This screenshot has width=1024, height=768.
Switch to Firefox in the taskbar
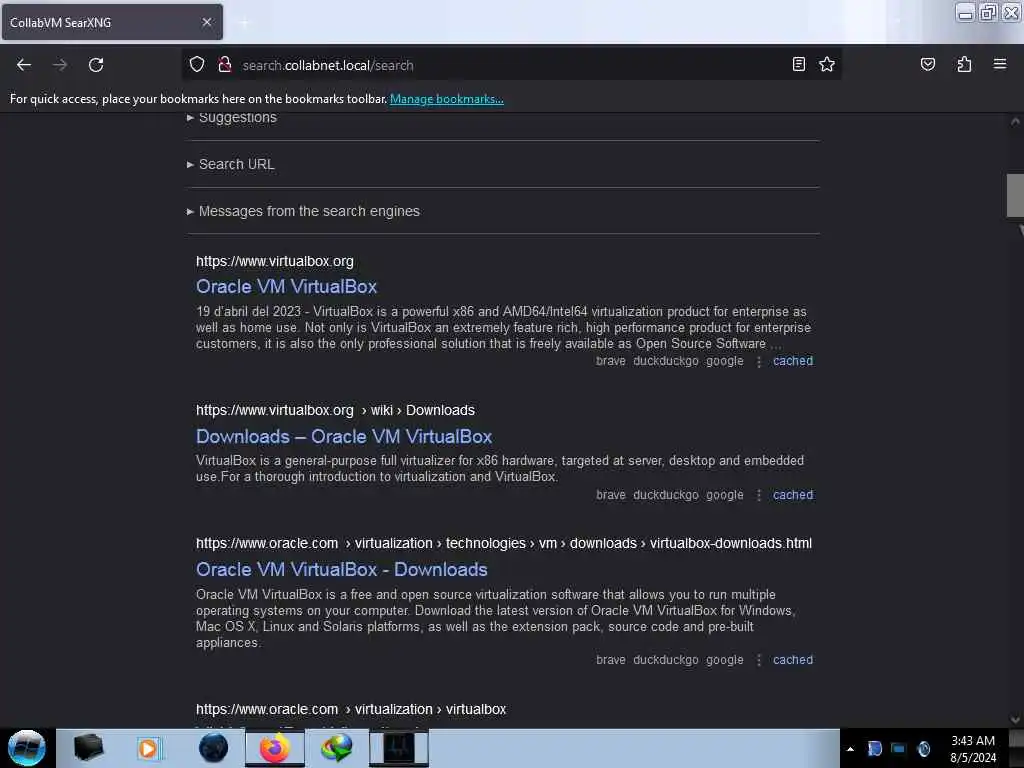[x=275, y=748]
